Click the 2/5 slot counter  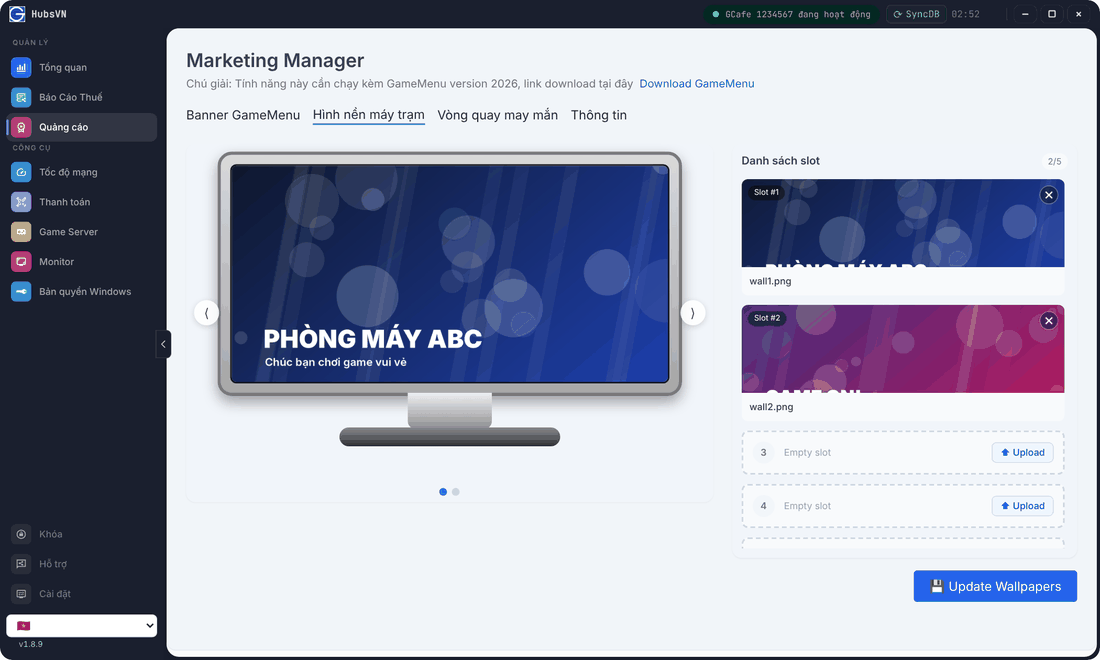click(1054, 161)
